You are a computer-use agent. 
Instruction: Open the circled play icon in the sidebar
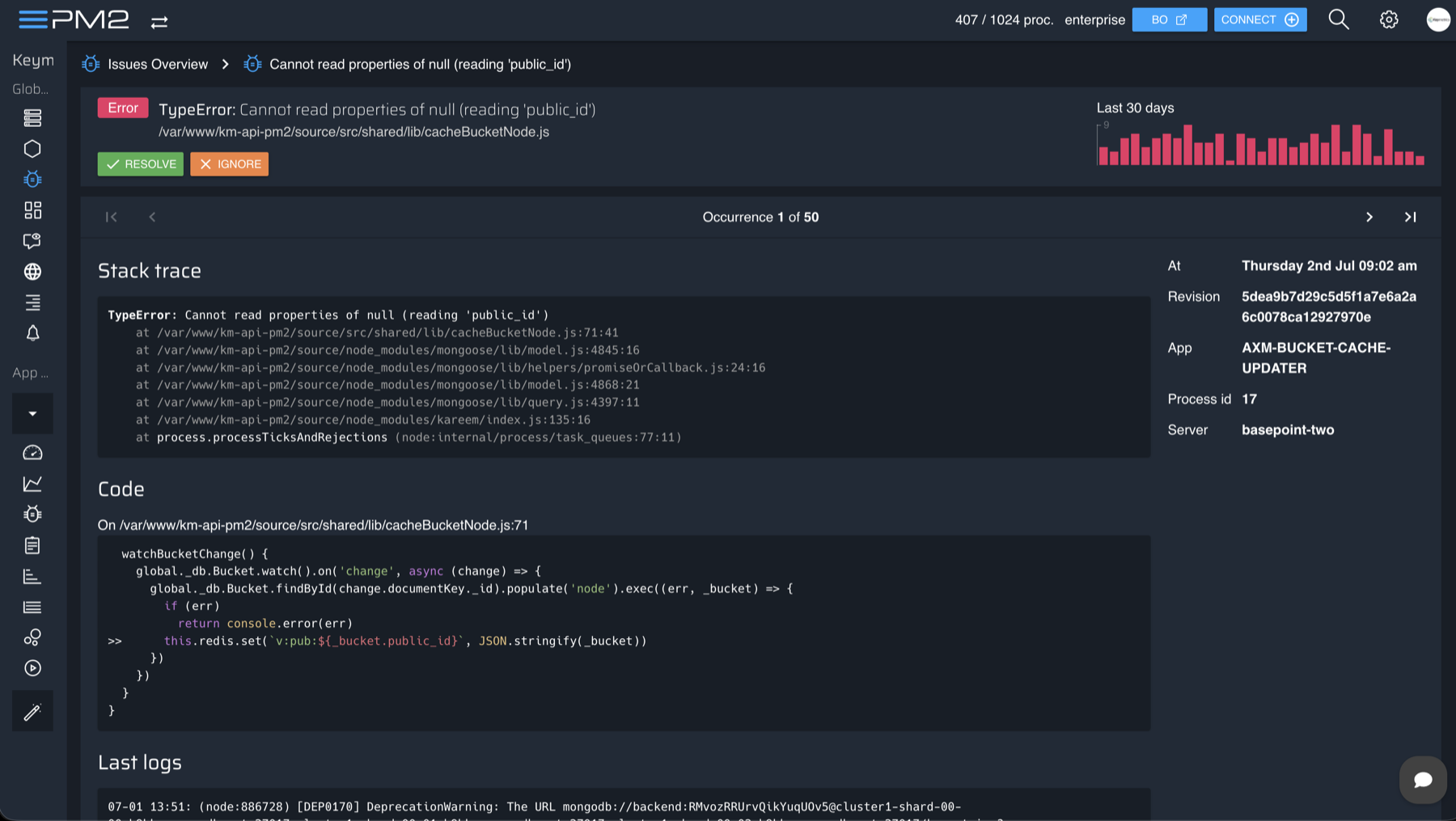[x=32, y=668]
